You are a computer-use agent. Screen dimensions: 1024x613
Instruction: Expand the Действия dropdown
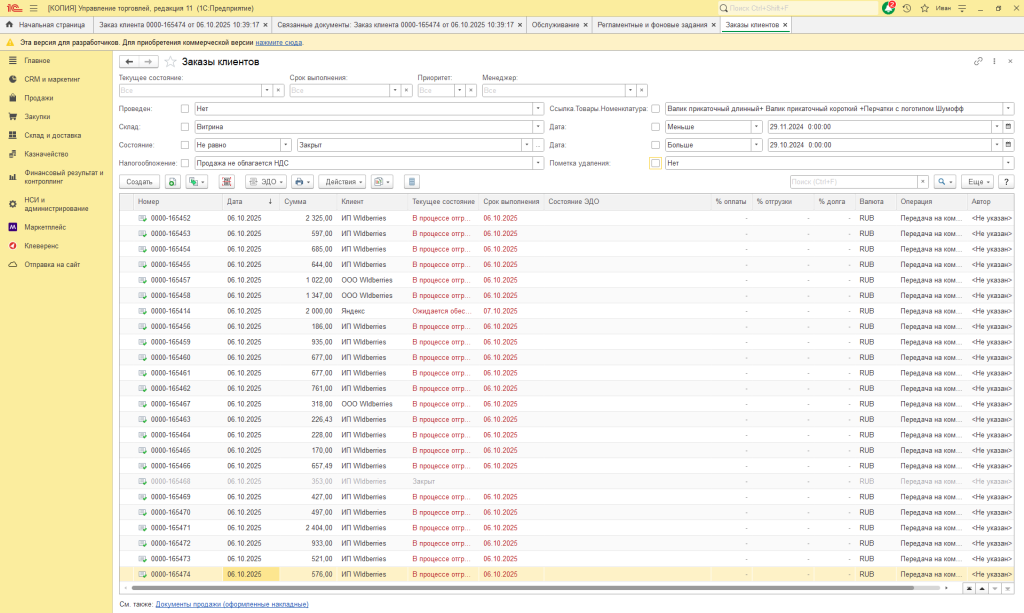click(342, 182)
